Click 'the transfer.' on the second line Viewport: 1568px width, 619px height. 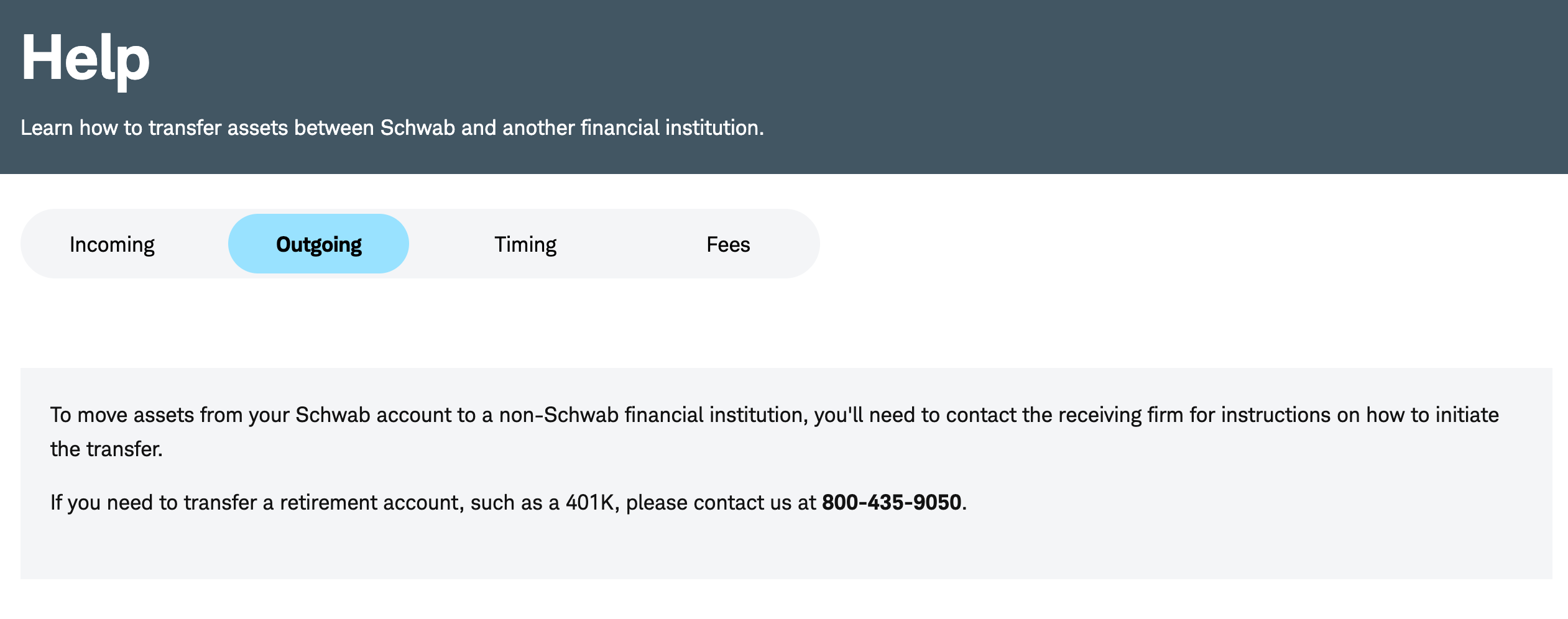[106, 449]
